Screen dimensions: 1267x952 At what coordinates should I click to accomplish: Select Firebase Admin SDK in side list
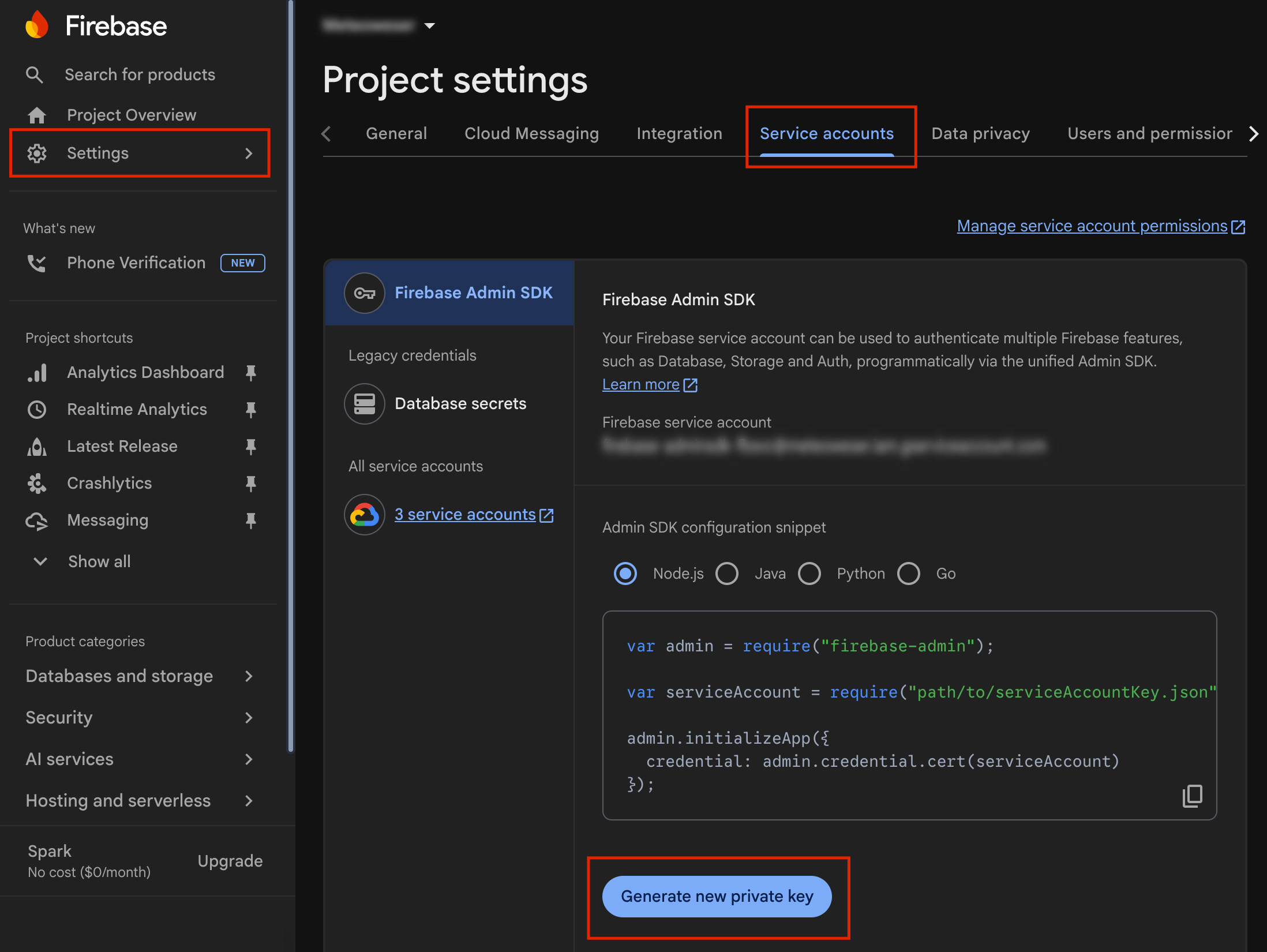click(449, 293)
